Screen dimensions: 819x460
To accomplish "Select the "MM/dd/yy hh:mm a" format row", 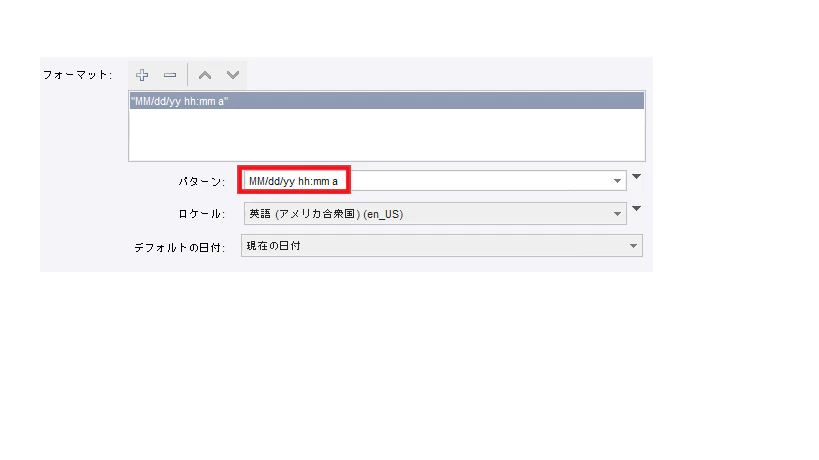I will pyautogui.click(x=387, y=101).
